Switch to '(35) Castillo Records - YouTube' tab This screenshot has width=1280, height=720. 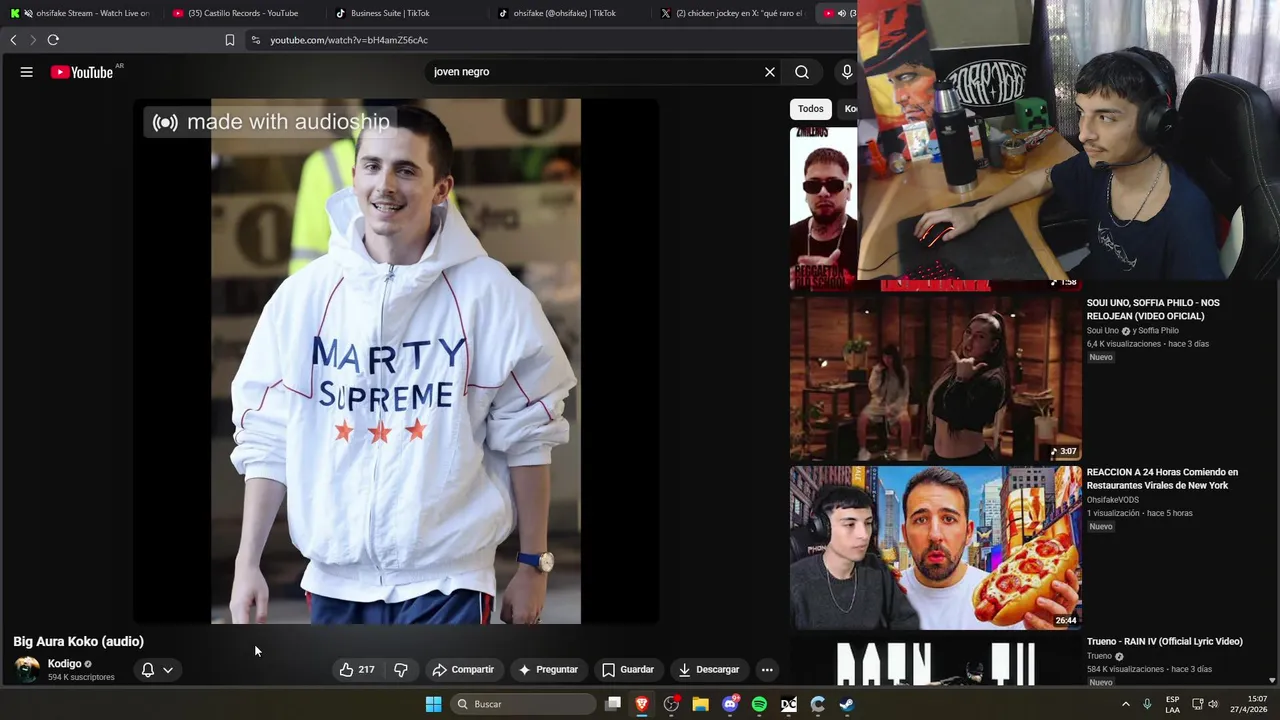(243, 13)
